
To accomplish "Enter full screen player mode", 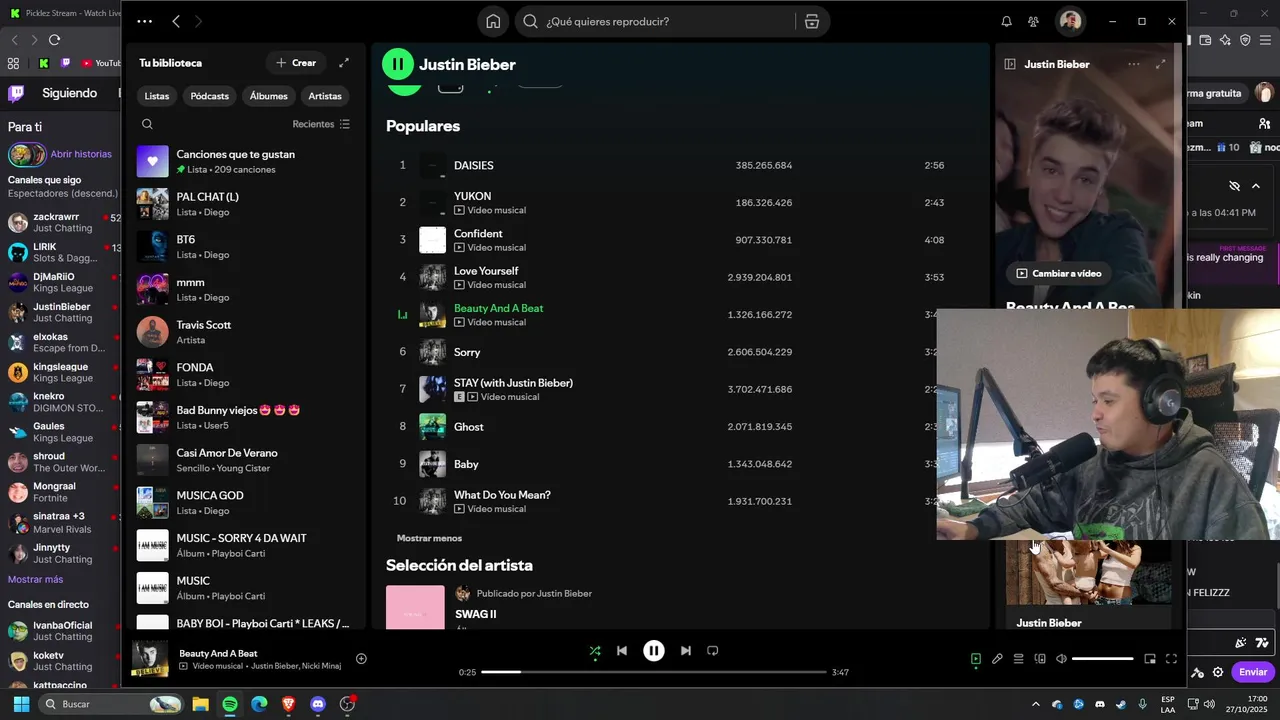I will pos(1171,659).
